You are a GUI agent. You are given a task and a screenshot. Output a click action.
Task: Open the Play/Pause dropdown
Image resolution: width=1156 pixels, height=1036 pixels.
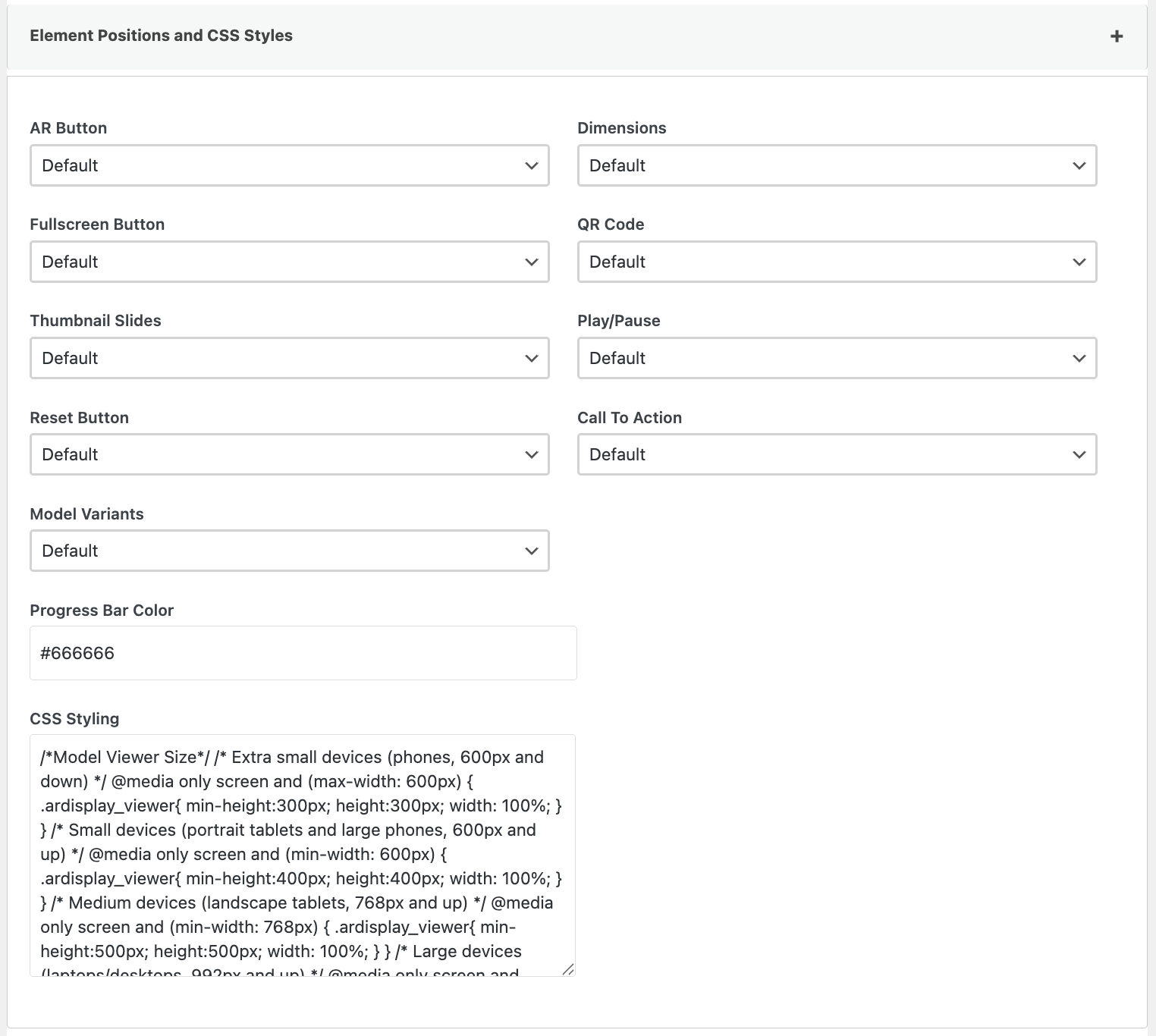(837, 358)
